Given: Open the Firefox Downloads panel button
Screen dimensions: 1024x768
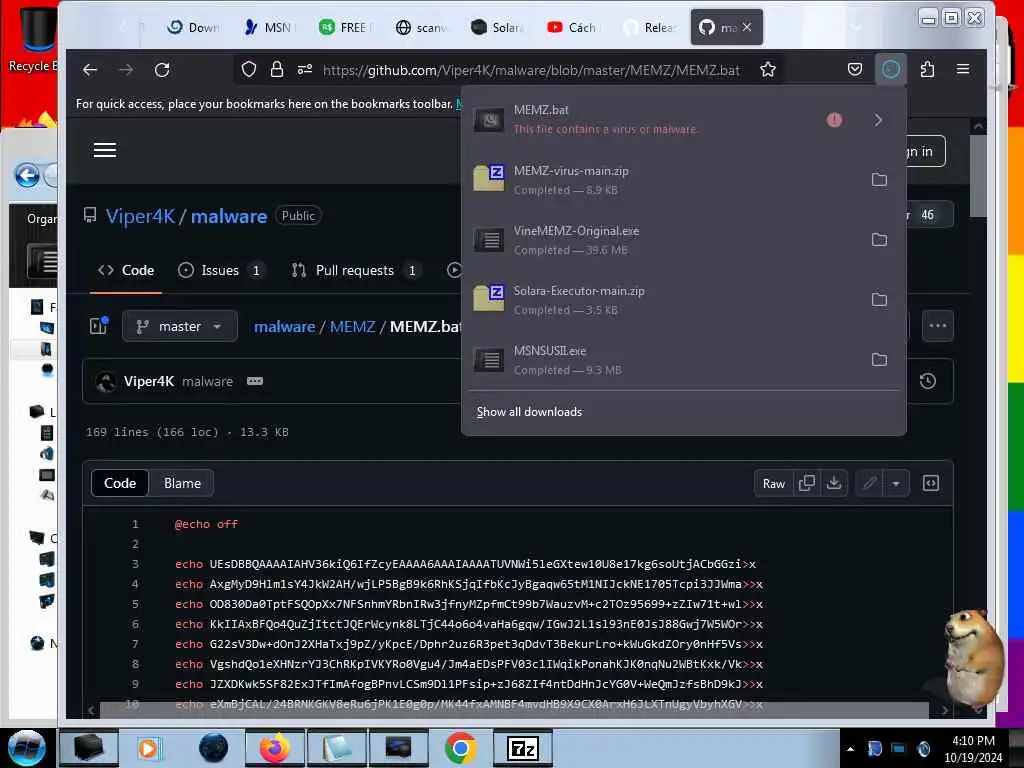Looking at the screenshot, I should click(x=891, y=69).
